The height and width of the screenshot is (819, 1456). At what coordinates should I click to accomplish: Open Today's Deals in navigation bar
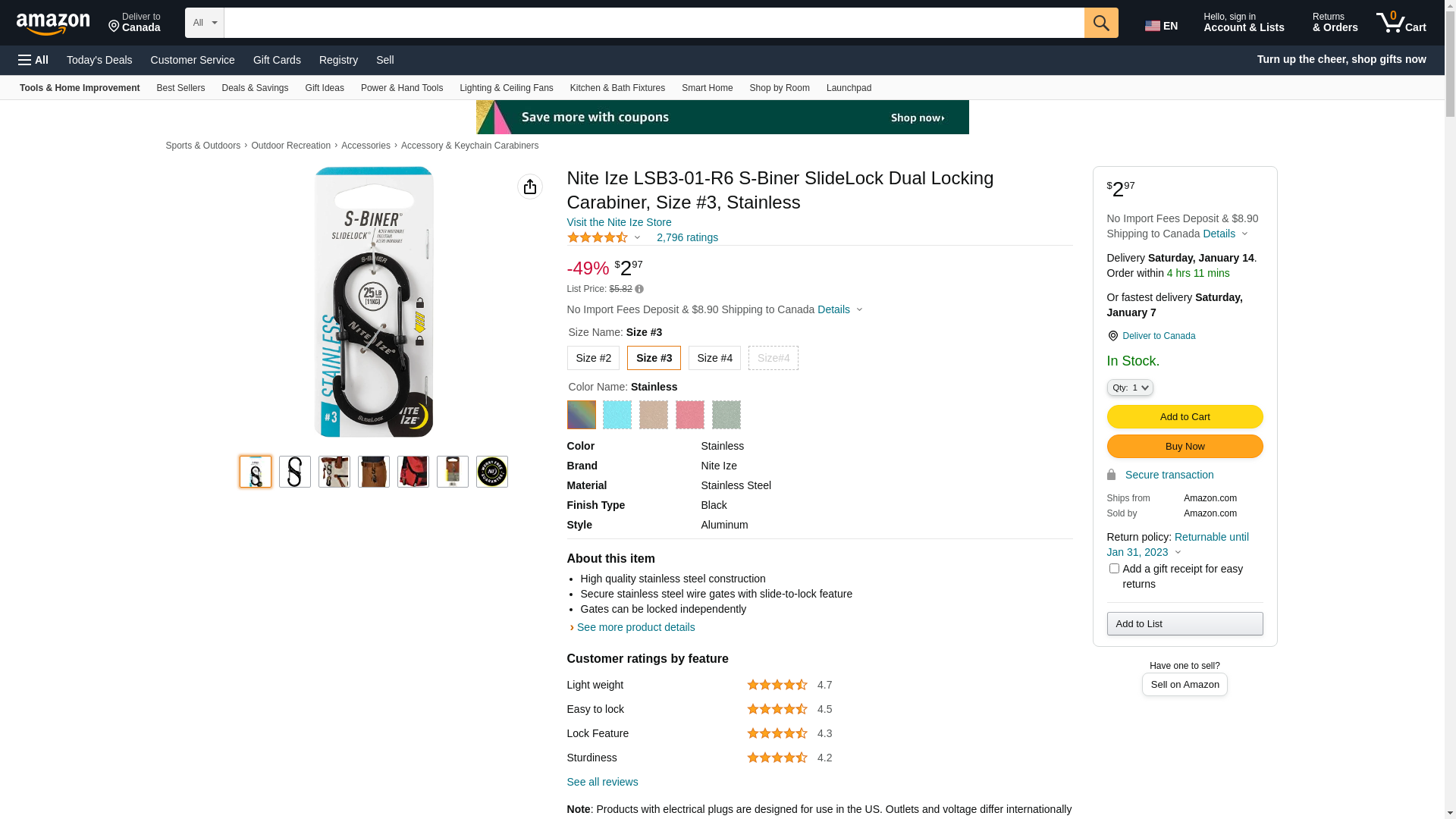[99, 60]
